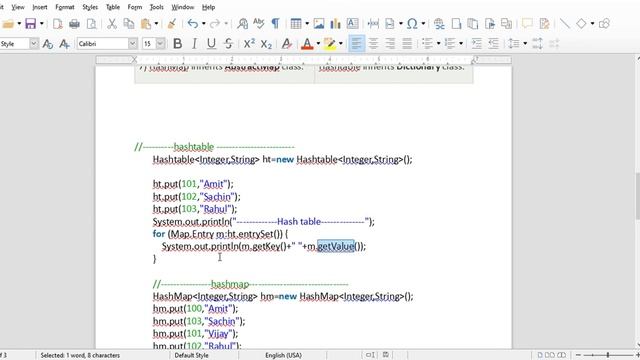640x360 pixels.
Task: Open the Insert menu
Action: 40,7
